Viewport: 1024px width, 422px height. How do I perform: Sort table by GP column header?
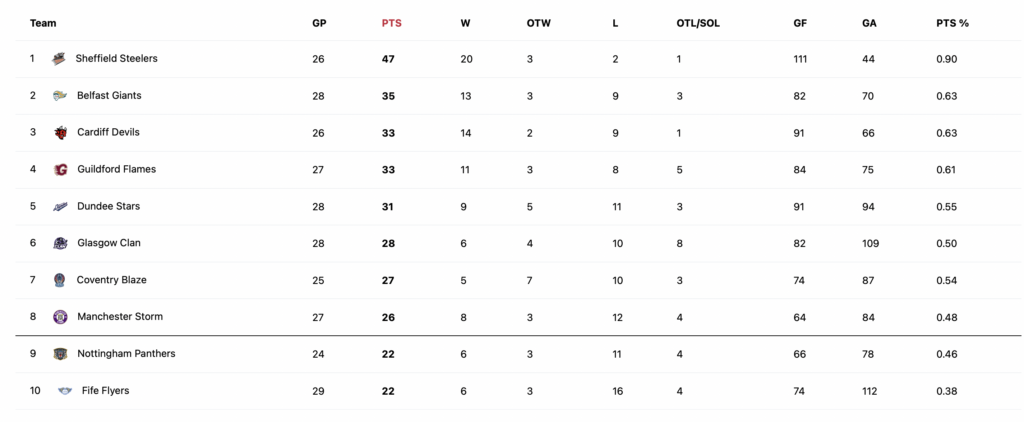pos(319,23)
